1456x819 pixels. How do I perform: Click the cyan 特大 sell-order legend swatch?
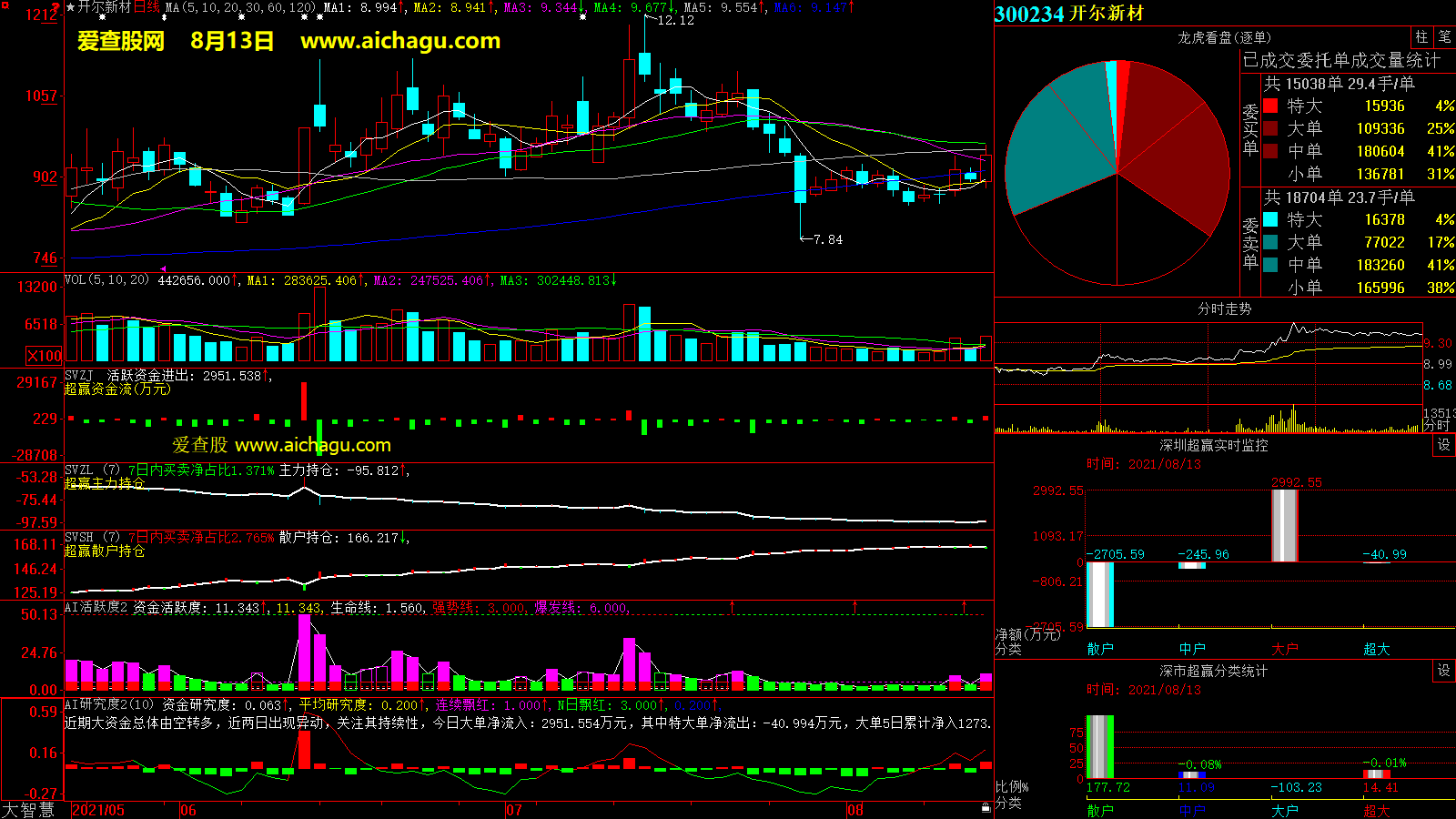(1270, 219)
